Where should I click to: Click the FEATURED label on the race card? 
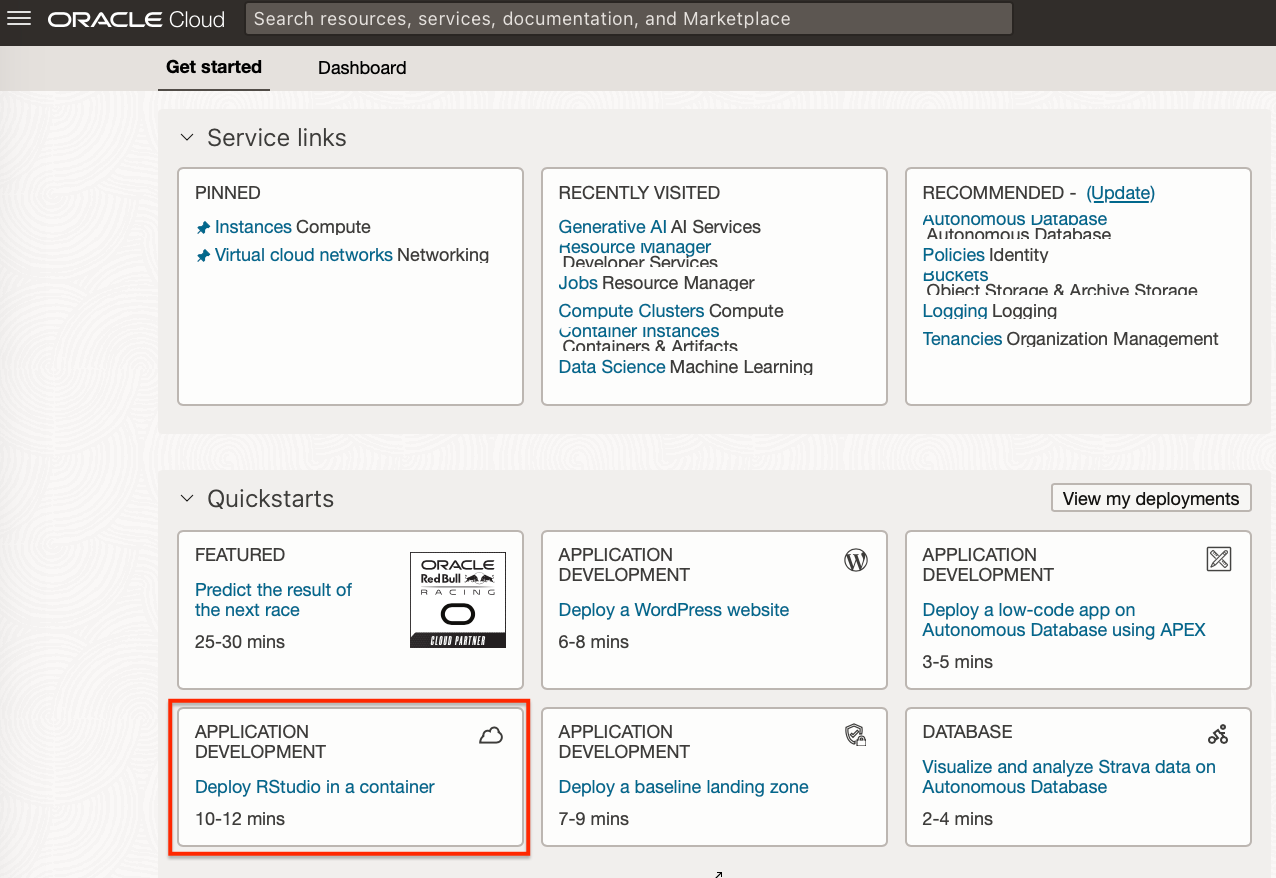coord(240,555)
